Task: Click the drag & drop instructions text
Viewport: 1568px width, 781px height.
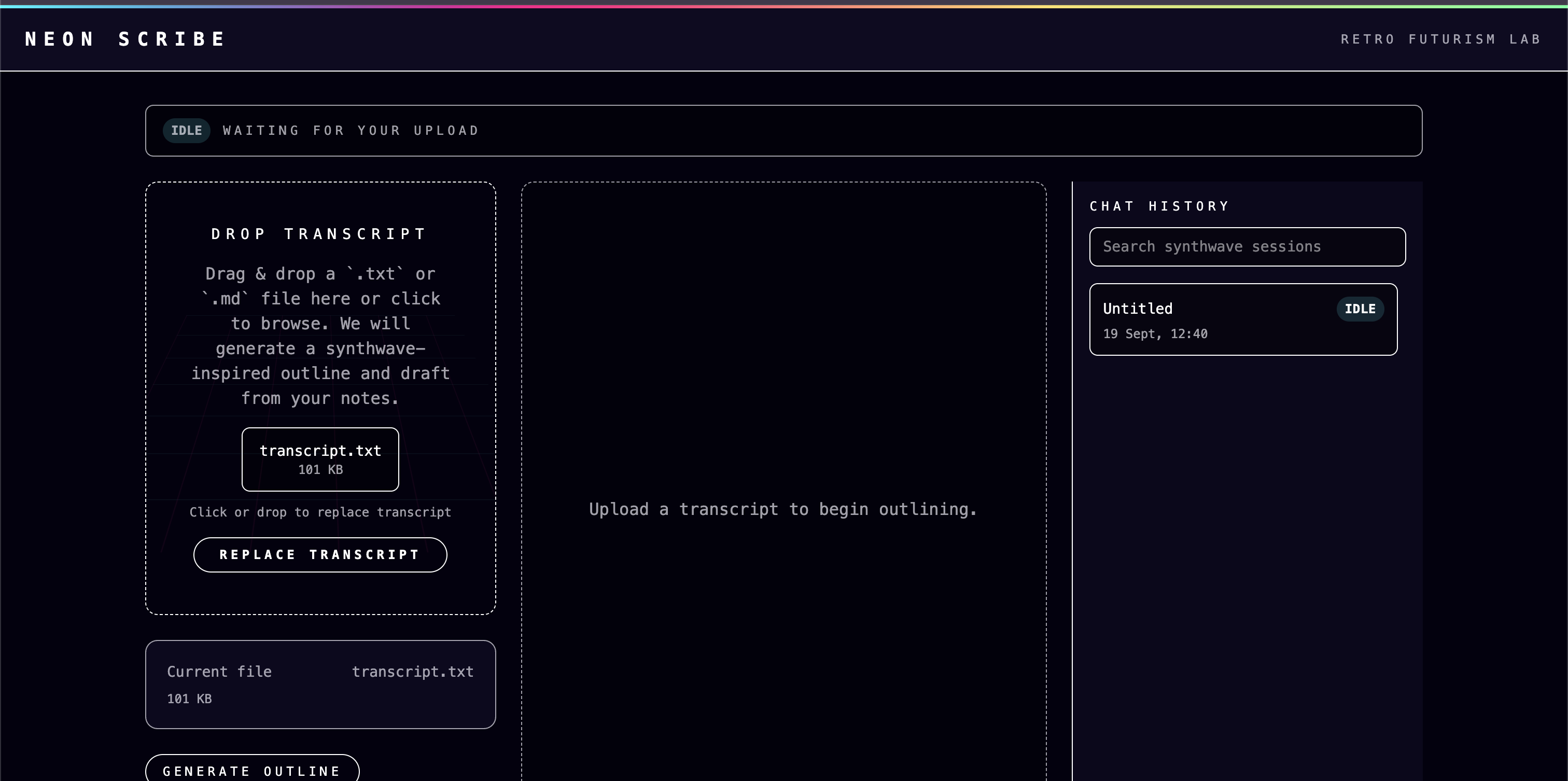Action: (320, 336)
